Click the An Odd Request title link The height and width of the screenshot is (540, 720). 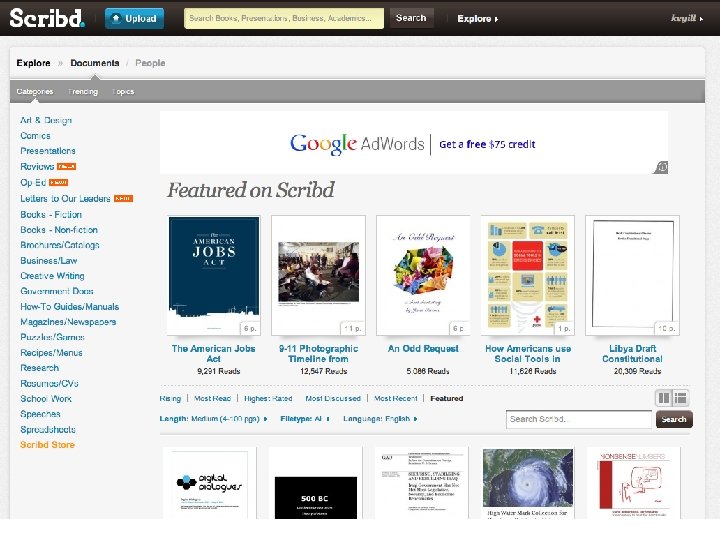click(423, 349)
